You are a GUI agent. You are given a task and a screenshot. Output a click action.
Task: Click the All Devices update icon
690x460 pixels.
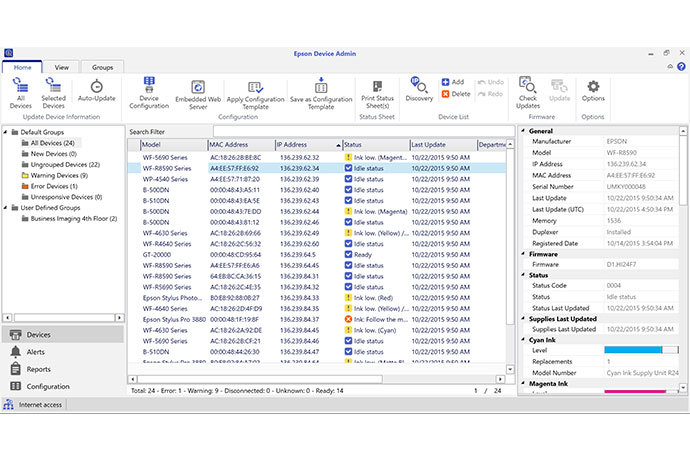pos(20,85)
